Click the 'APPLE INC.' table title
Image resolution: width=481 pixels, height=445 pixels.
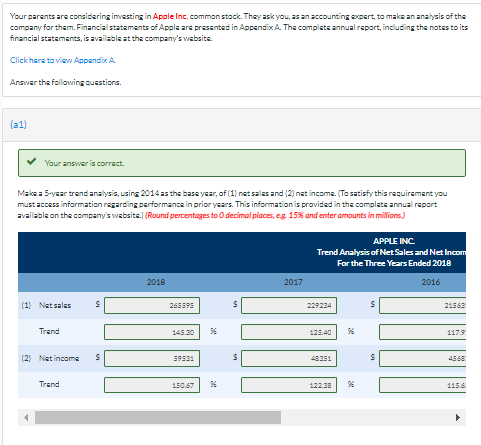[394, 241]
